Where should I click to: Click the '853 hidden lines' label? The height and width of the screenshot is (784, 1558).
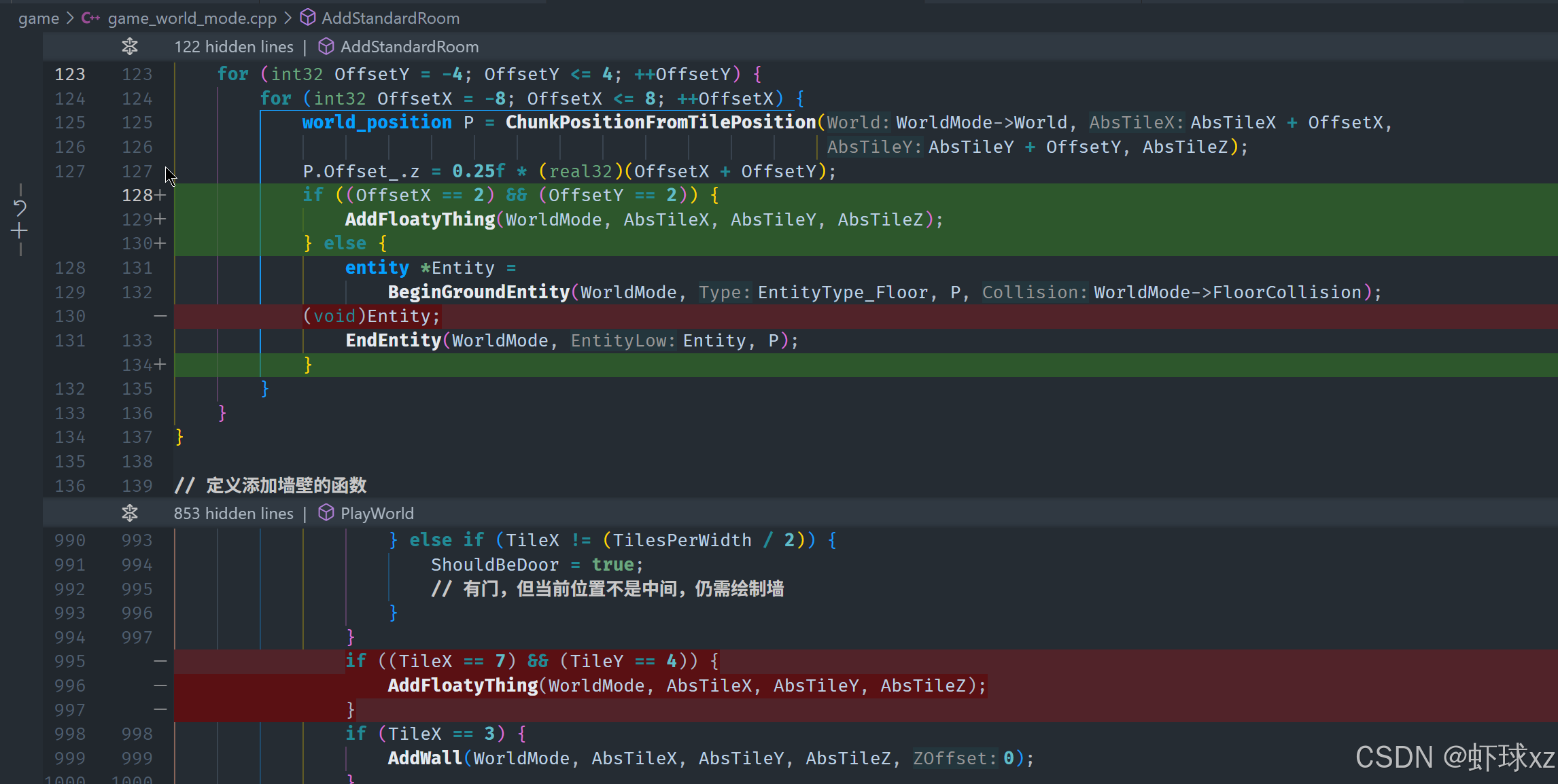(234, 514)
